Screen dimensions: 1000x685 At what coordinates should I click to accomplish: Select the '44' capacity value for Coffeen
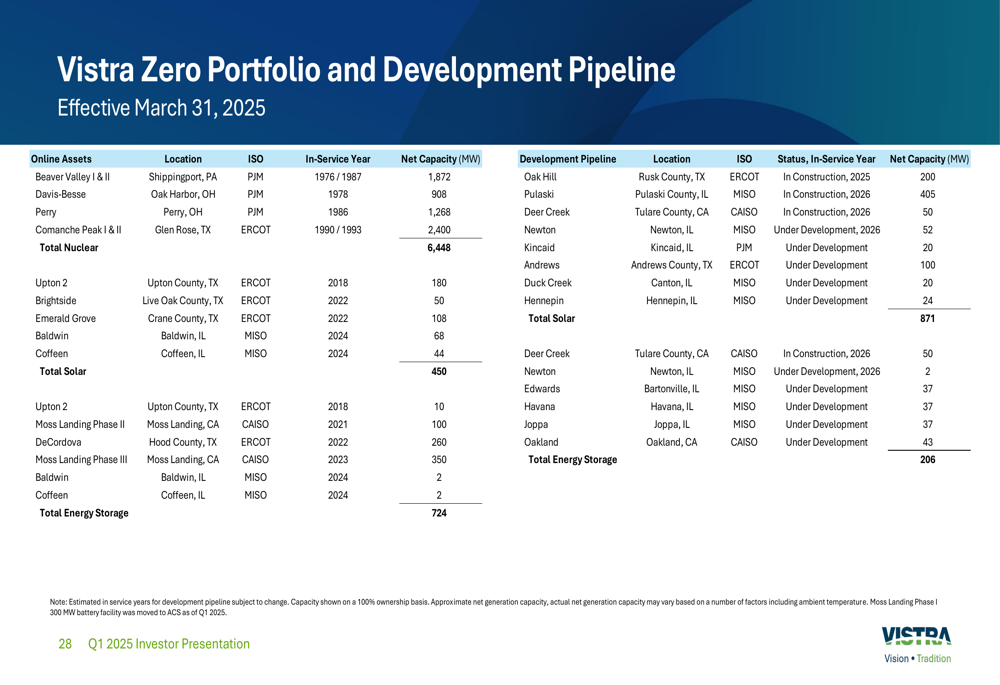coord(439,353)
